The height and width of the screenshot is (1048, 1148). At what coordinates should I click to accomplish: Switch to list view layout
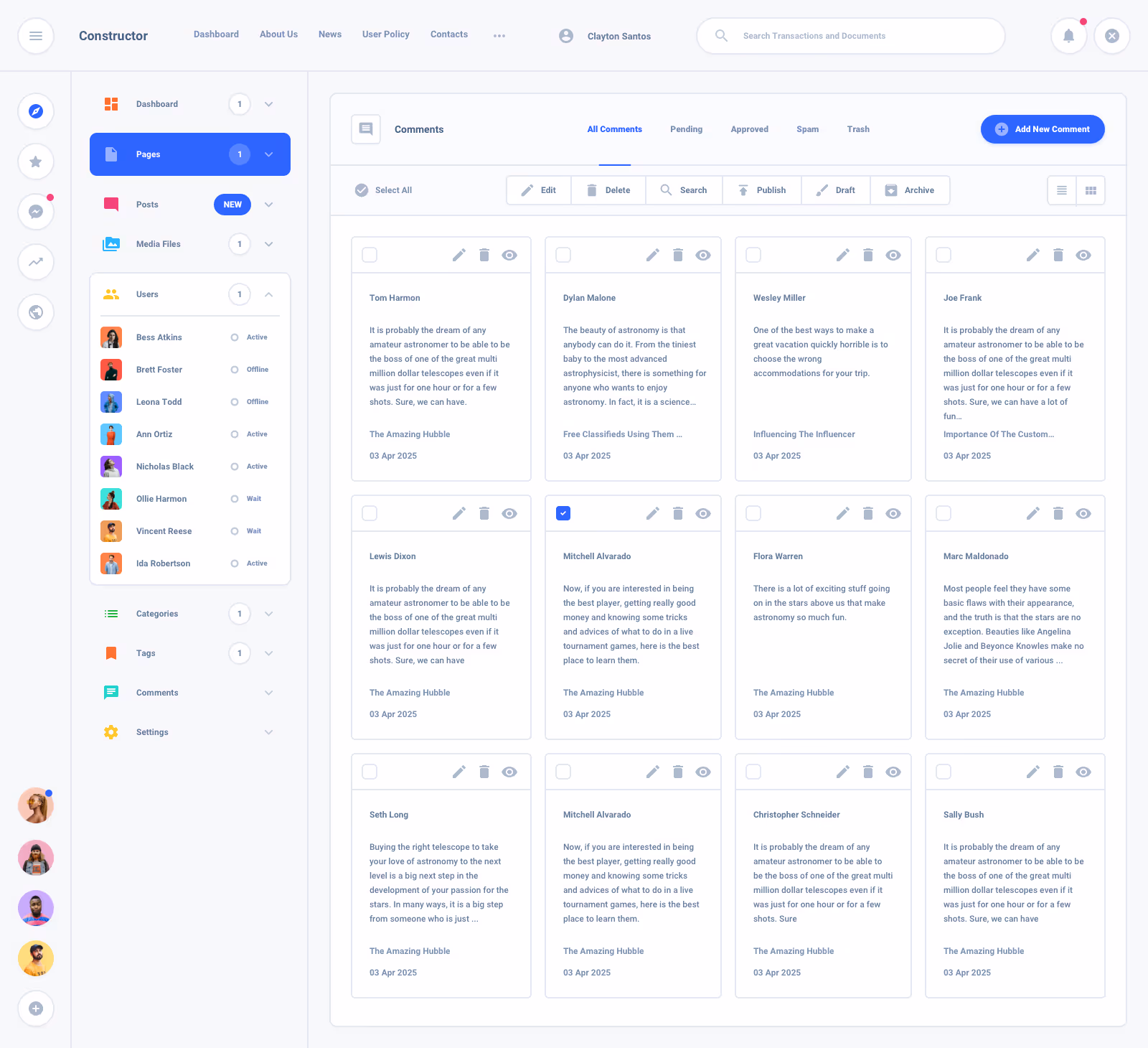coord(1062,190)
